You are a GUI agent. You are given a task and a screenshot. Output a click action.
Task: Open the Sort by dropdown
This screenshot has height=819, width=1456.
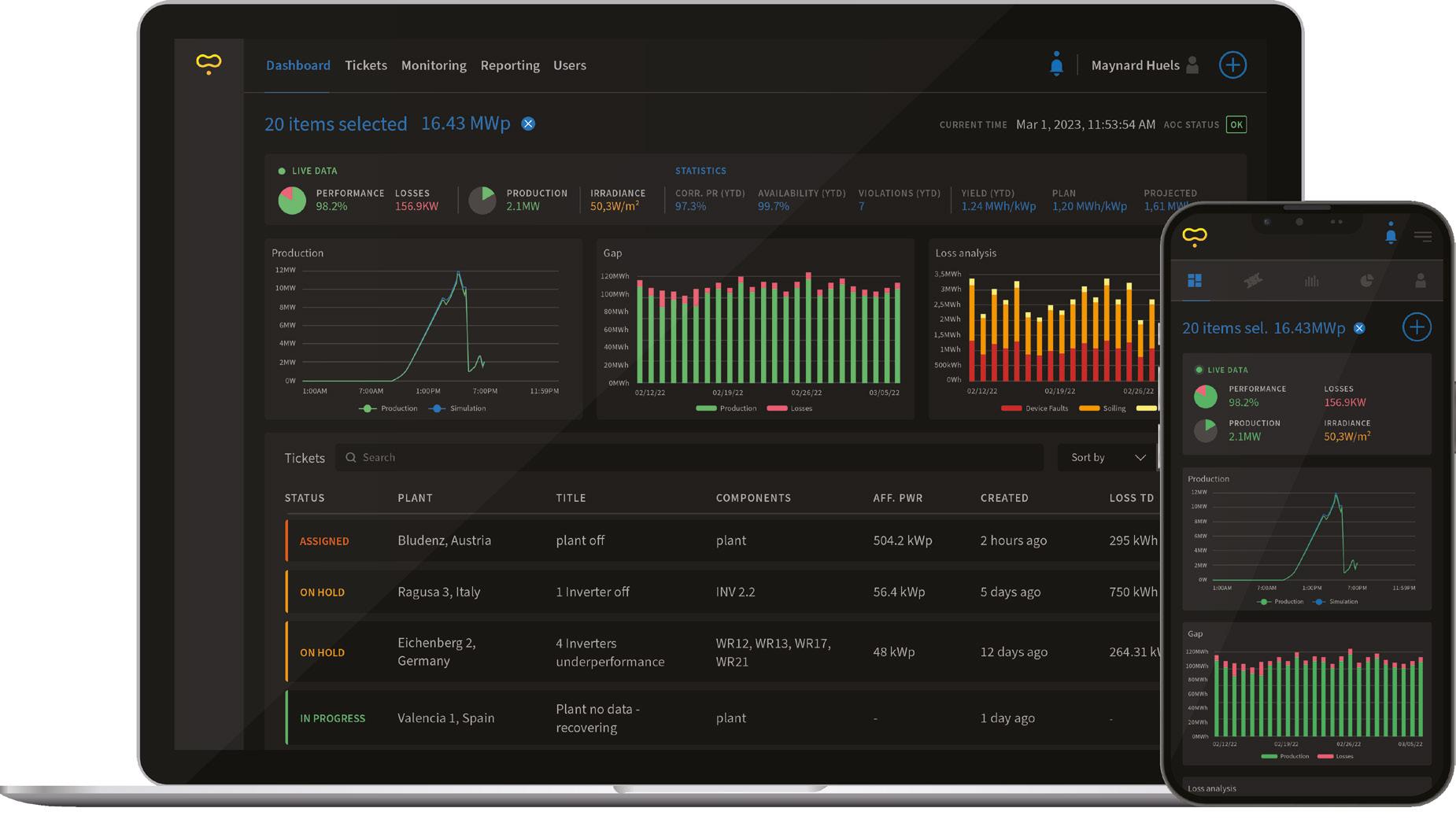point(1107,457)
